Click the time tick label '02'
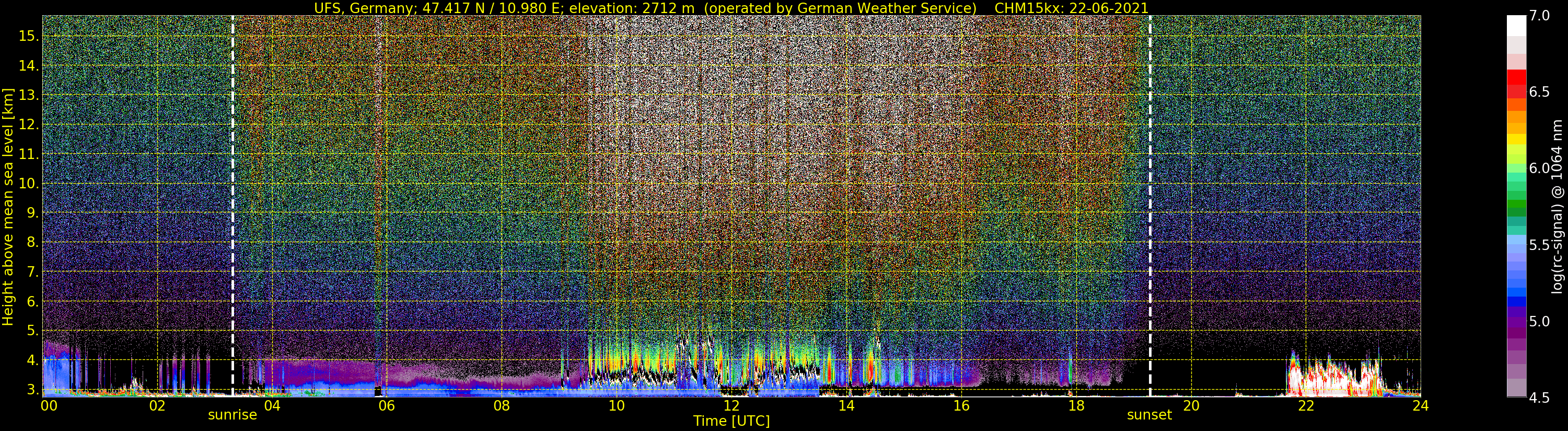The height and width of the screenshot is (431, 1568). click(x=157, y=406)
